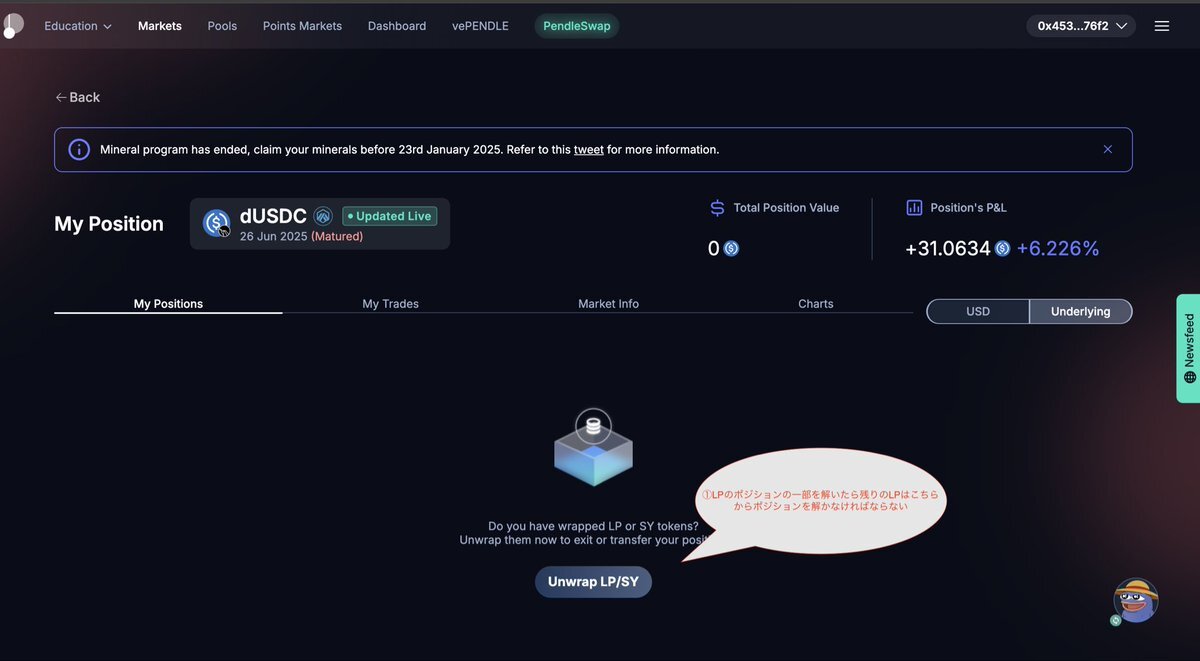Open the hamburger menu icon
The width and height of the screenshot is (1200, 661).
1162,26
